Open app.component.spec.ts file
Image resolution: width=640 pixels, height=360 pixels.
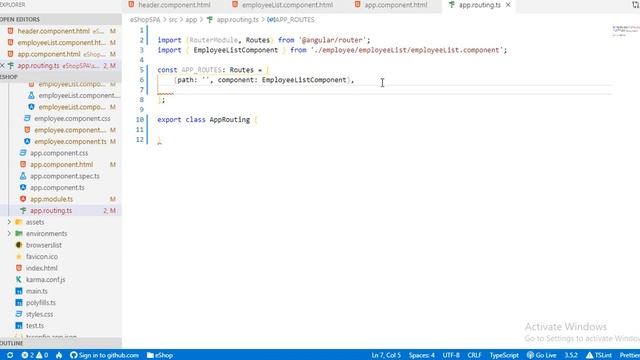(64, 176)
